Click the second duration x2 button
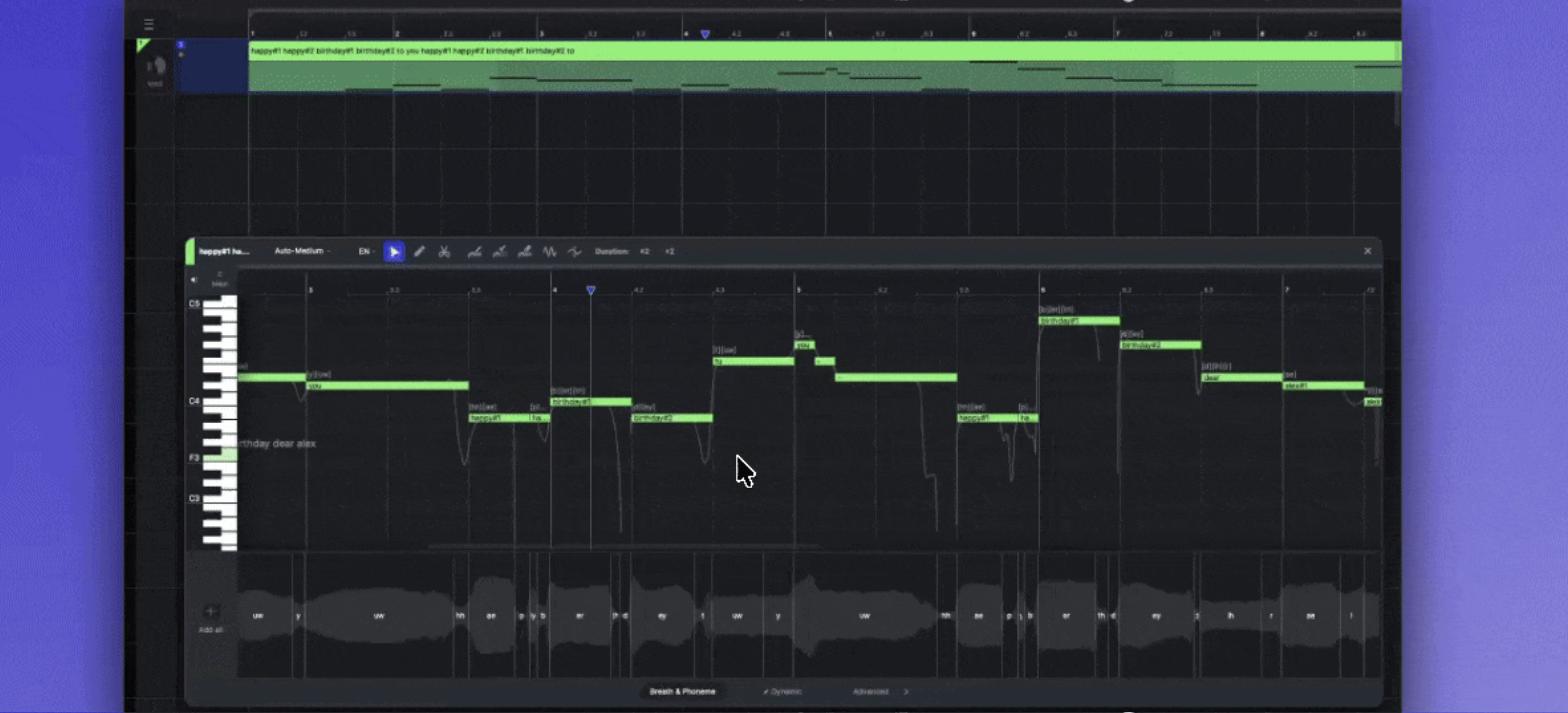This screenshot has height=713, width=1568. pos(670,252)
